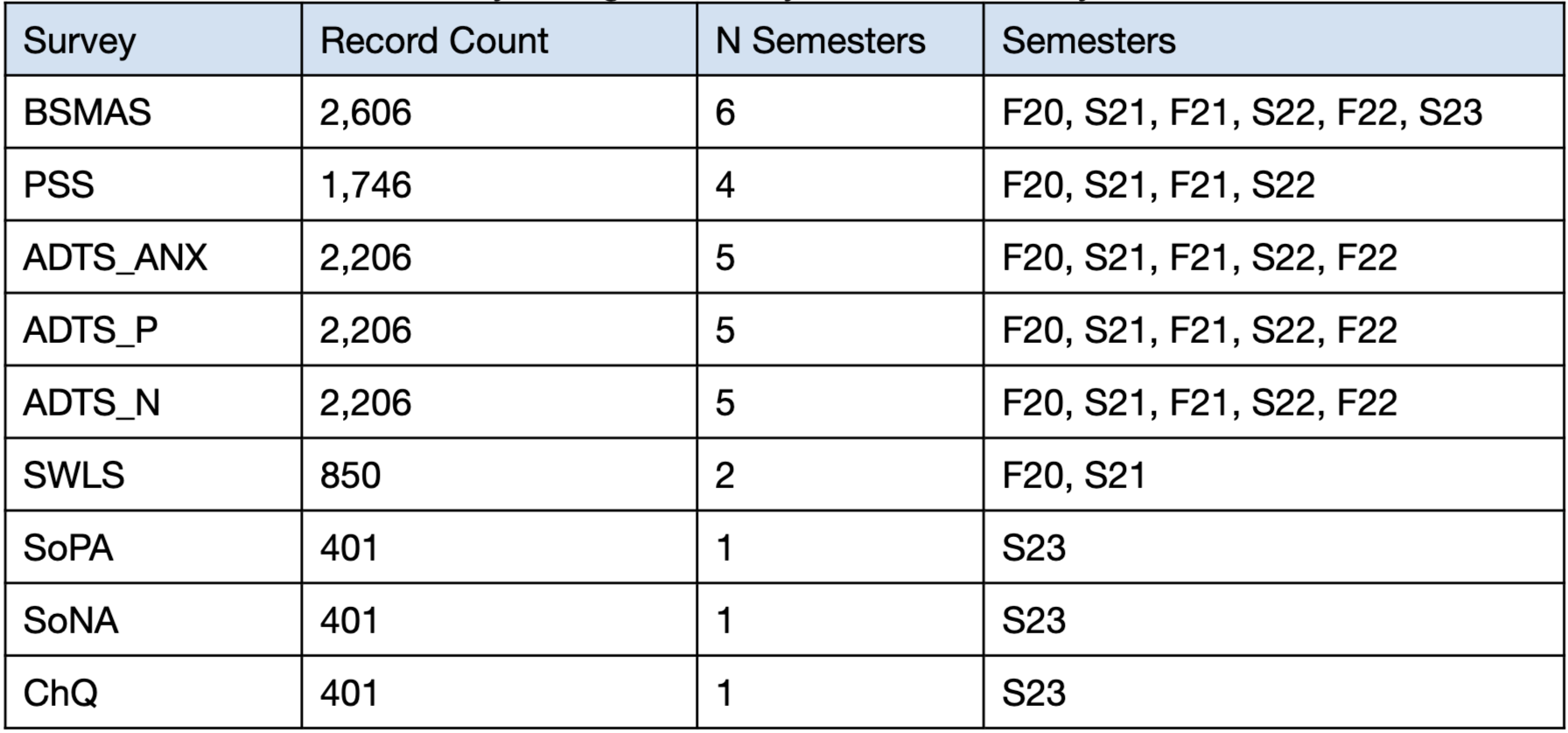This screenshot has height=733, width=1568.
Task: Click the PSS semesters list cell
Action: point(1273,185)
